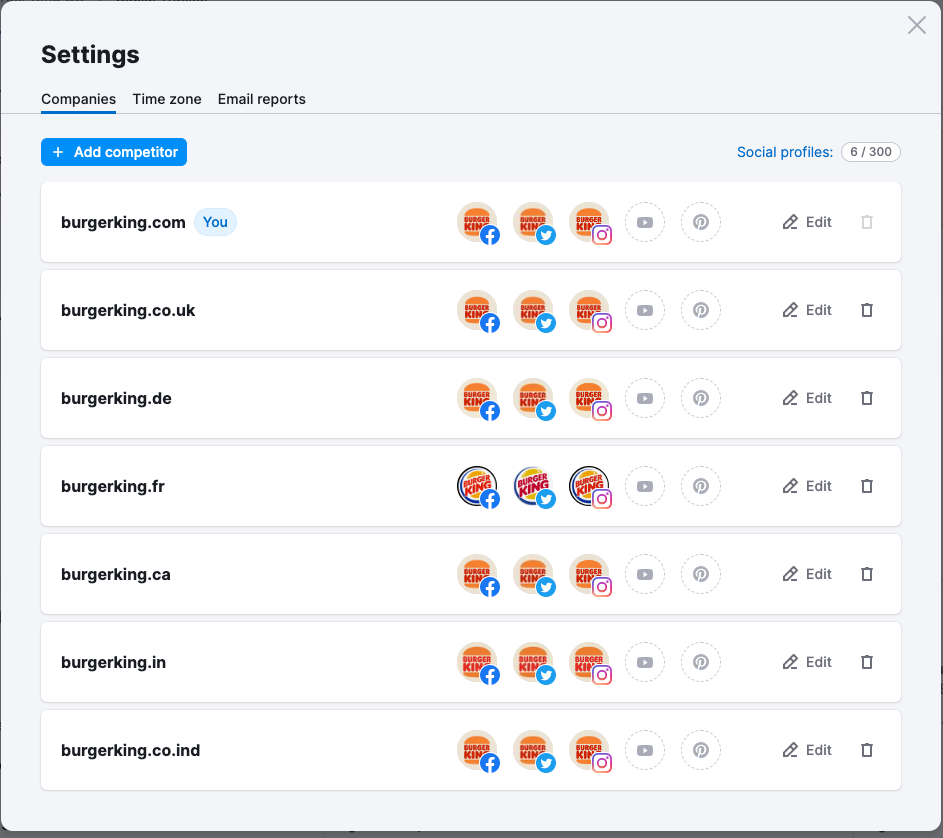Click Twitter profile icon for burgerking.co.uk

[533, 310]
